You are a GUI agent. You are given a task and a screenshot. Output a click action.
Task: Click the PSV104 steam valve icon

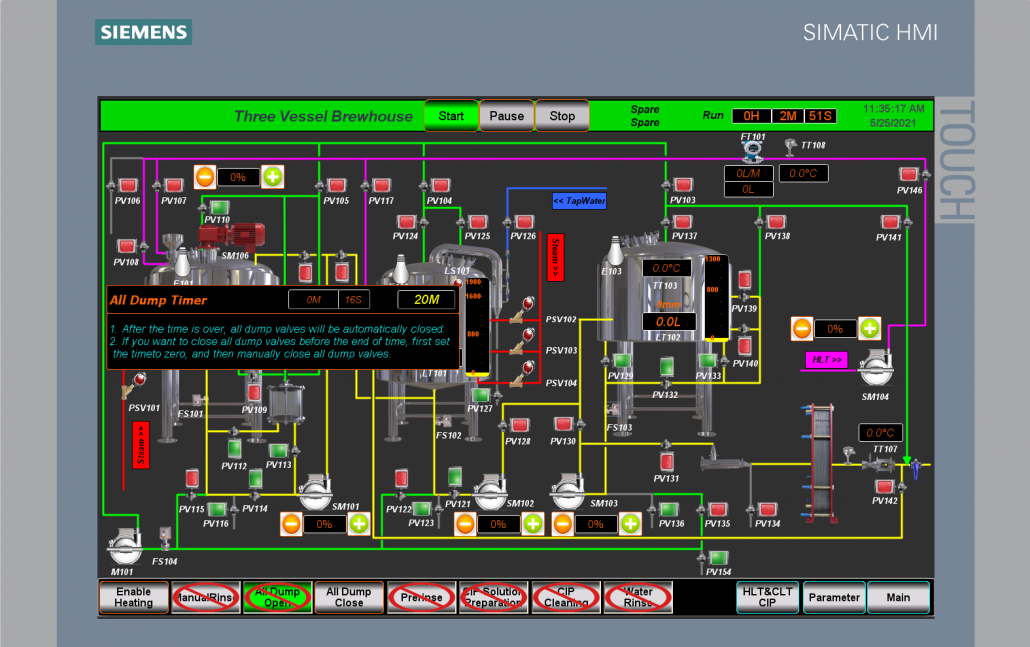pos(523,374)
